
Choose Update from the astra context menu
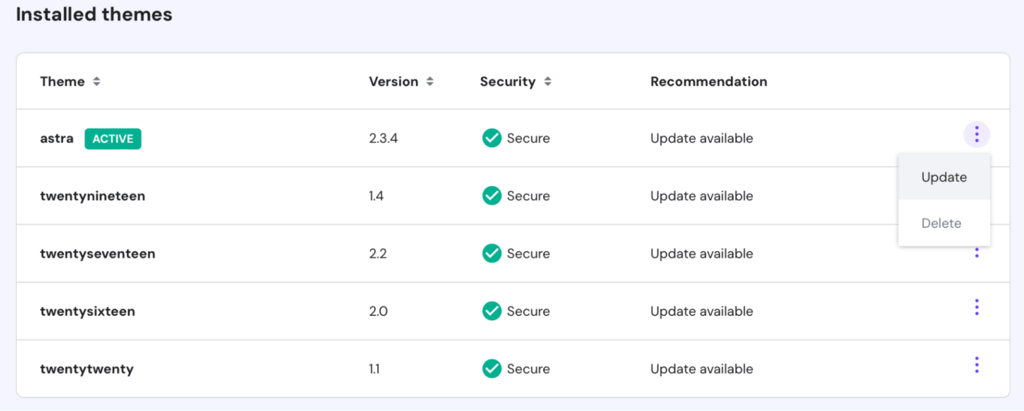(x=944, y=177)
